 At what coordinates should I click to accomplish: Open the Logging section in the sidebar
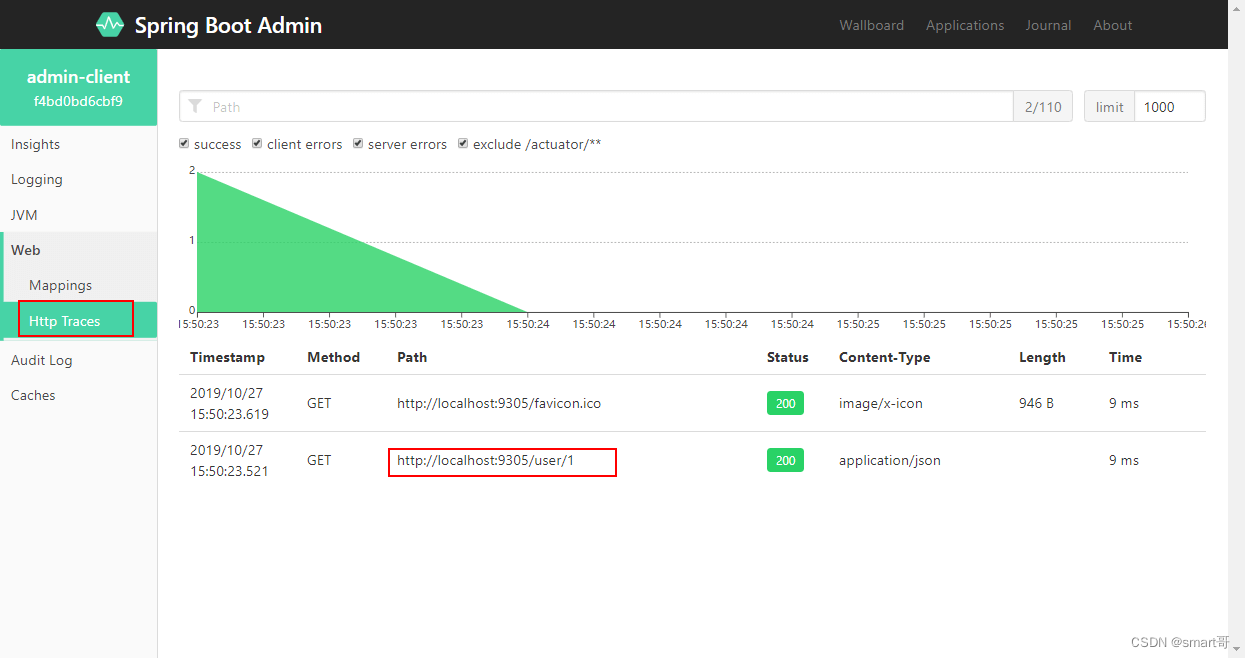pyautogui.click(x=36, y=179)
